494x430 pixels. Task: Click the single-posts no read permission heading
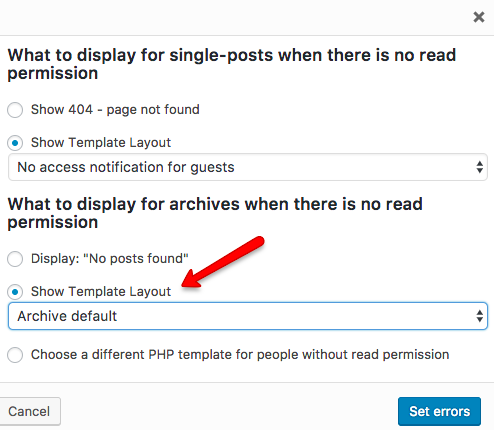click(x=232, y=64)
